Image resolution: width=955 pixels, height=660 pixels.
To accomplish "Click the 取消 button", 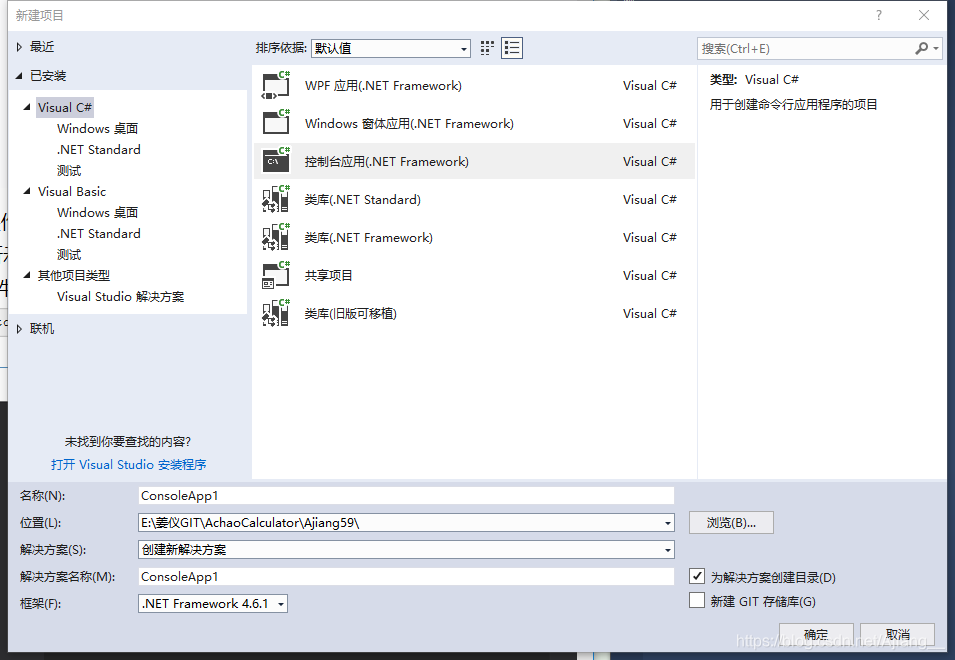I will click(898, 634).
